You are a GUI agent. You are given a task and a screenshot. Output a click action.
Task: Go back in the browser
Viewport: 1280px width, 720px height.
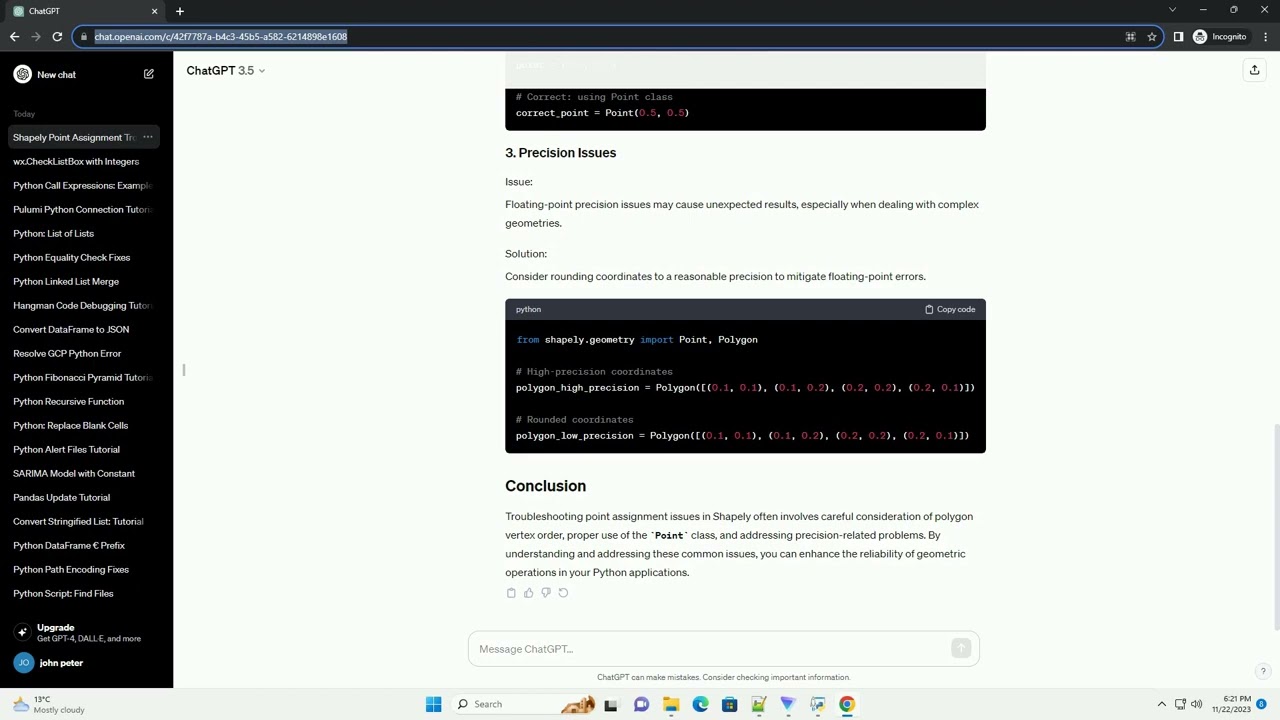[x=14, y=36]
